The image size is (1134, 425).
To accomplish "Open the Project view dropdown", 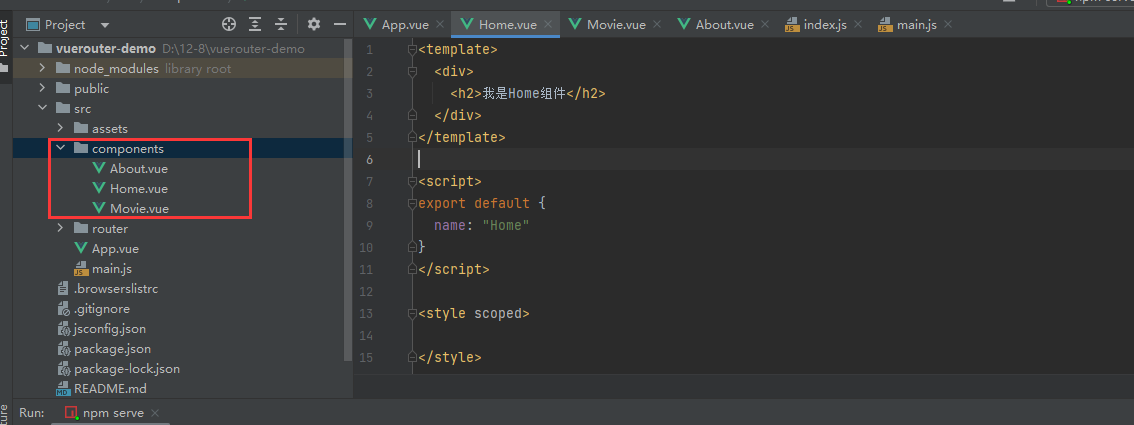I will click(x=105, y=25).
